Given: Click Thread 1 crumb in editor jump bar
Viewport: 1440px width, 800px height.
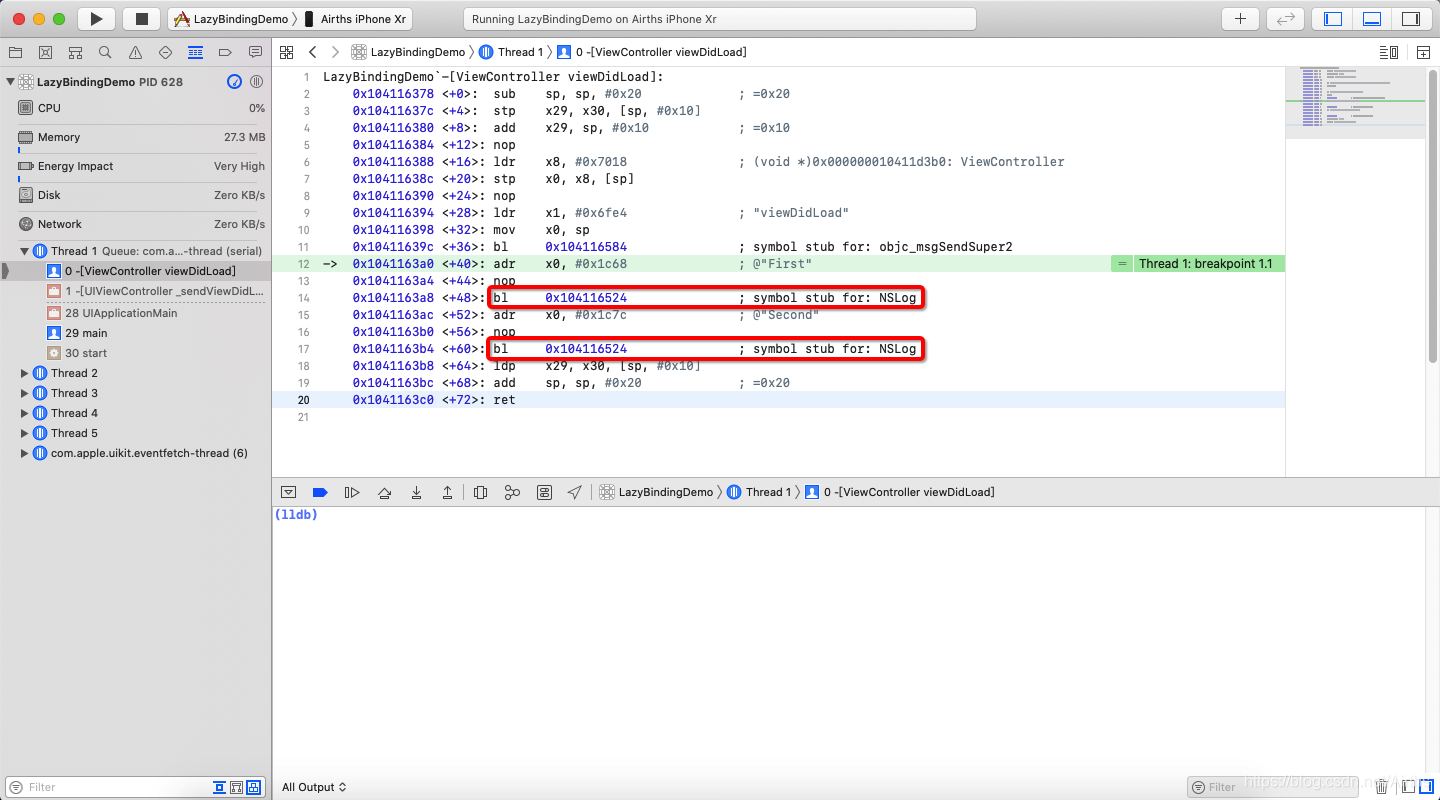Looking at the screenshot, I should pyautogui.click(x=511, y=52).
